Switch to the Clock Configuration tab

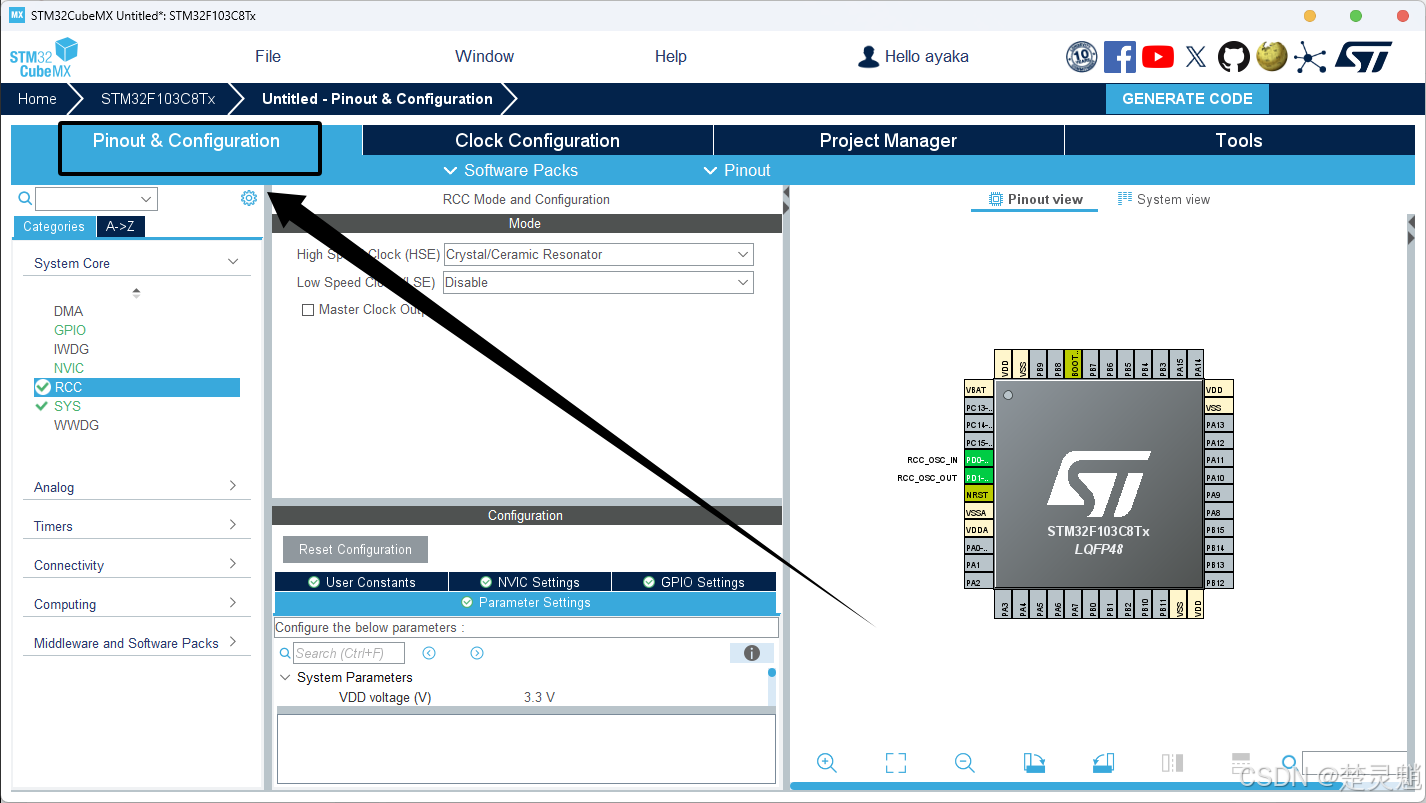tap(538, 141)
